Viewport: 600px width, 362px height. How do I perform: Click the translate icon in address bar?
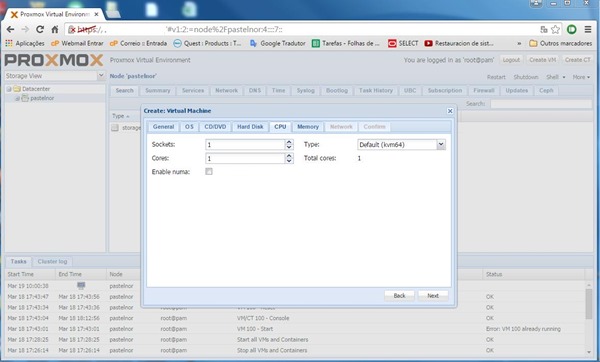pos(543,29)
